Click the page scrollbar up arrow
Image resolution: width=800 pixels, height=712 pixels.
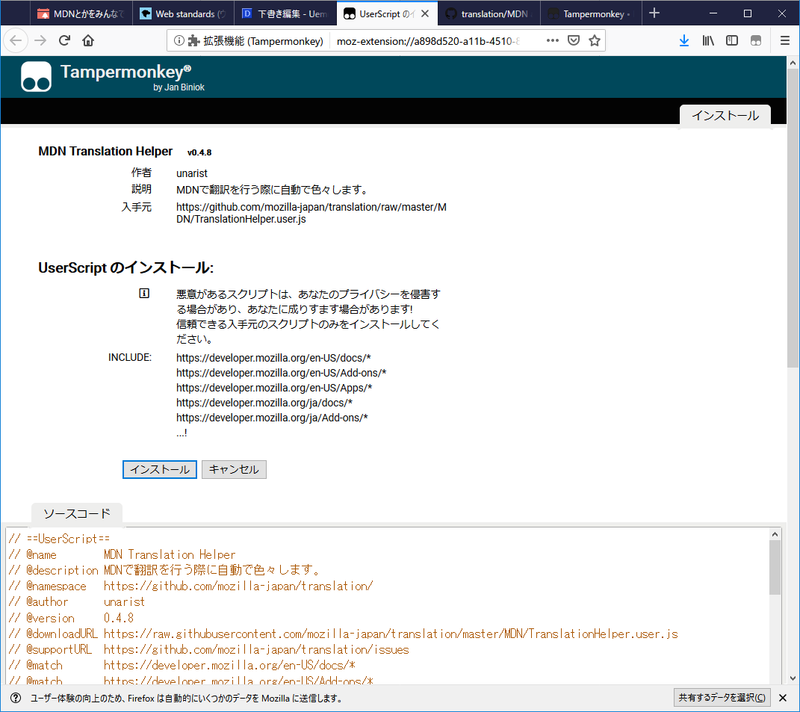click(792, 63)
